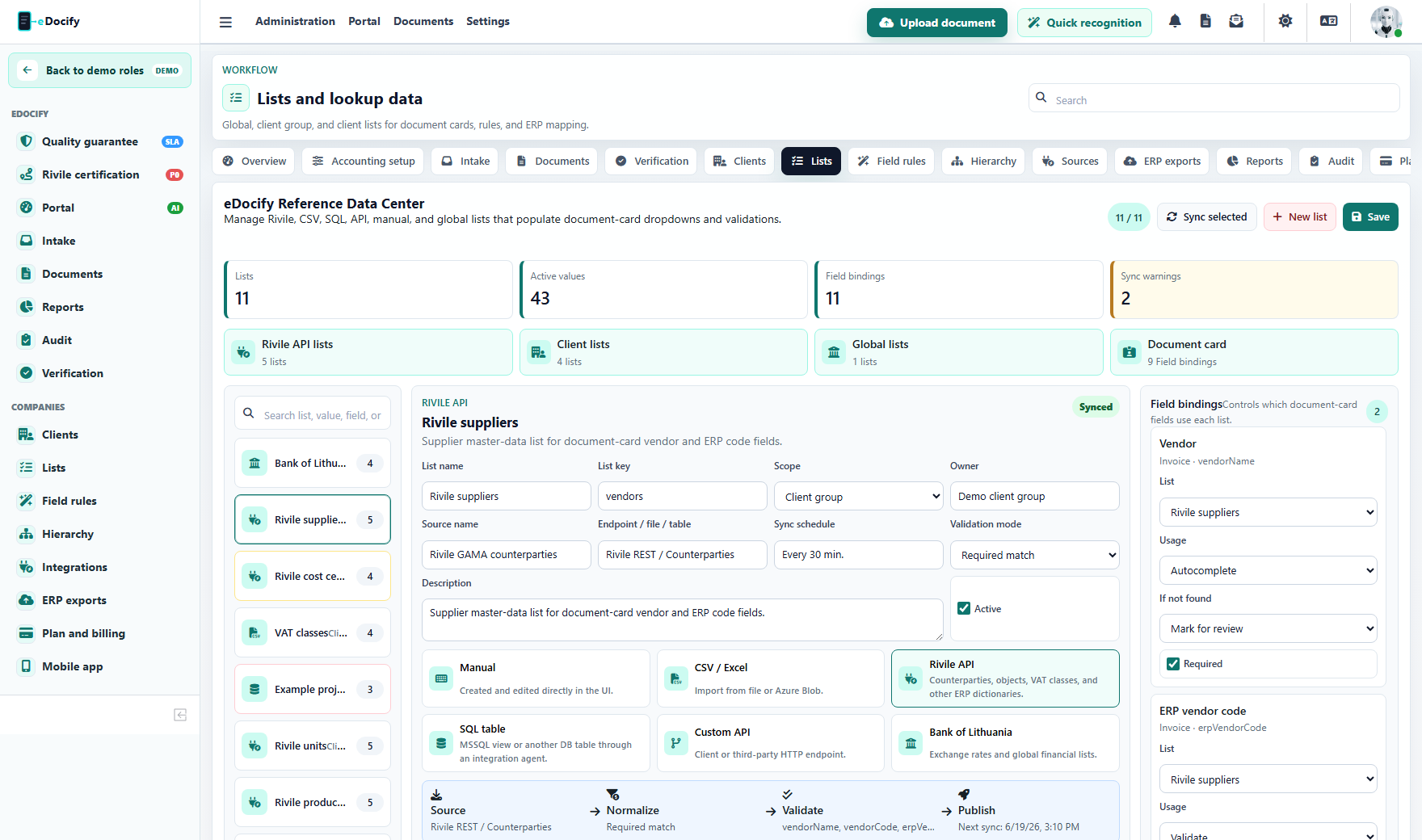Switch to the Field rules tab
Image resolution: width=1422 pixels, height=840 pixels.
(891, 161)
